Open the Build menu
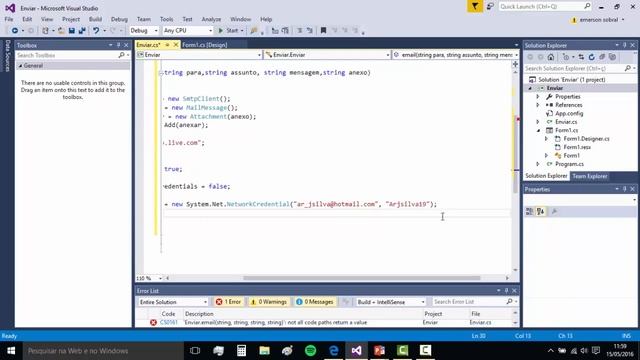This screenshot has height=360, width=640. click(95, 19)
